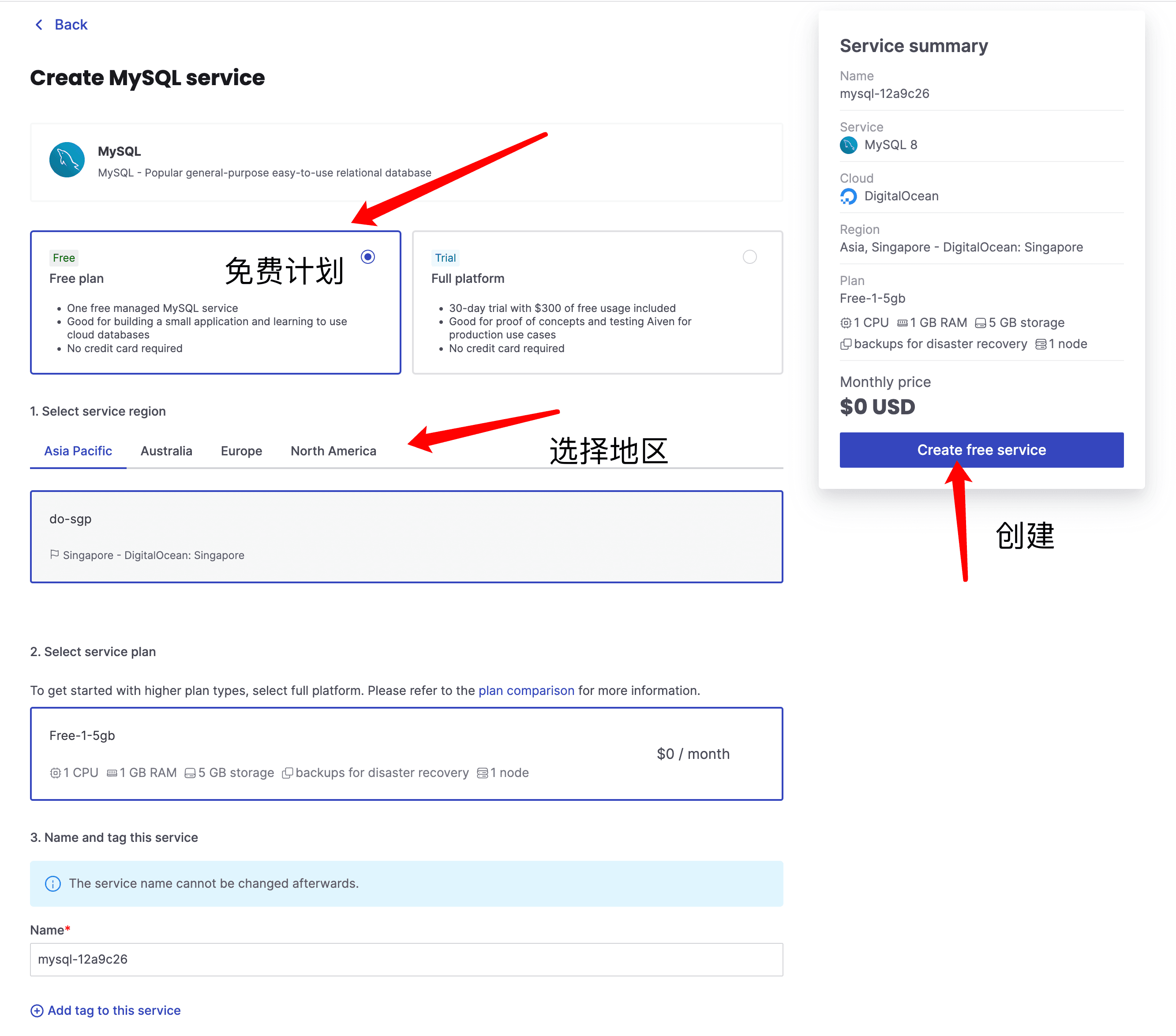This screenshot has height=1036, width=1176.
Task: Click the DigitalOcean logo in Service summary
Action: (849, 196)
